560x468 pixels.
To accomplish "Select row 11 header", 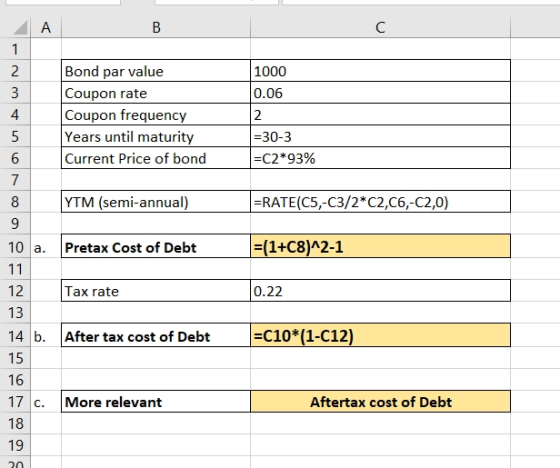I will (x=15, y=269).
